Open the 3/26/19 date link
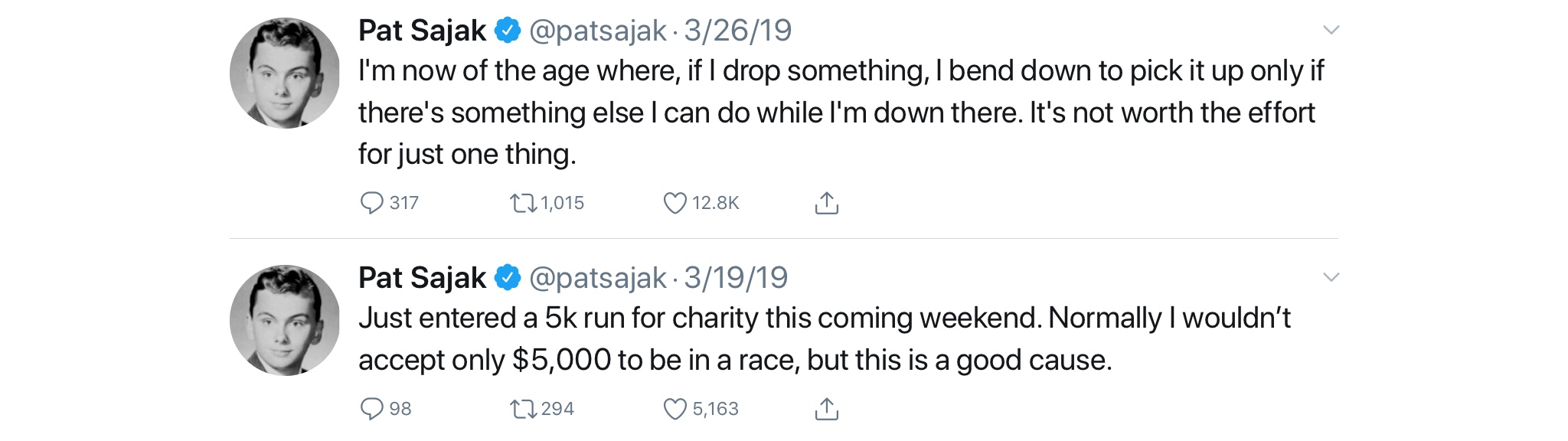The image size is (1568, 441). [x=737, y=31]
